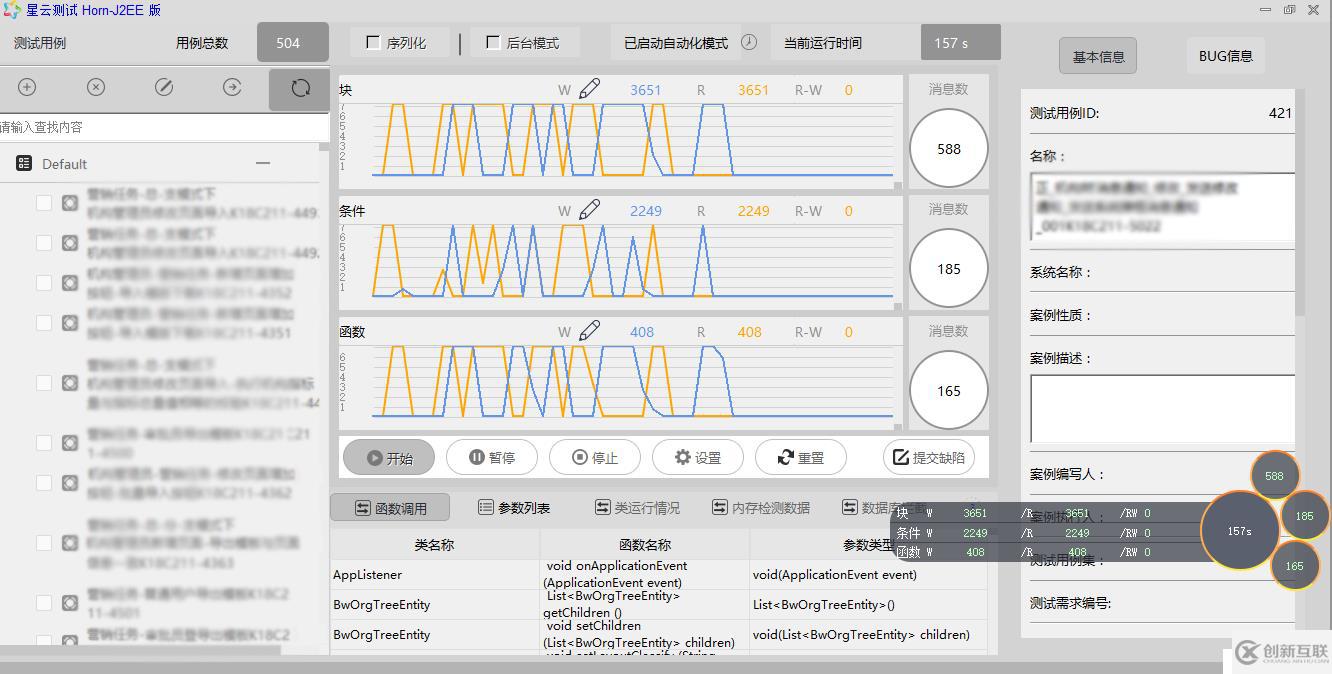Click the add test case plus icon
Viewport: 1332px width, 674px height.
[x=27, y=88]
